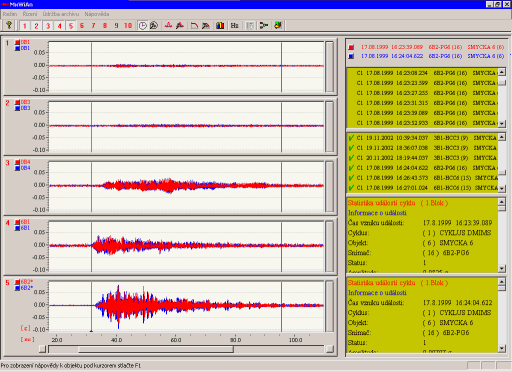Image resolution: width=512 pixels, height=372 pixels.
Task: Click scroll-up arrow of second statistics panel
Action: point(502,282)
